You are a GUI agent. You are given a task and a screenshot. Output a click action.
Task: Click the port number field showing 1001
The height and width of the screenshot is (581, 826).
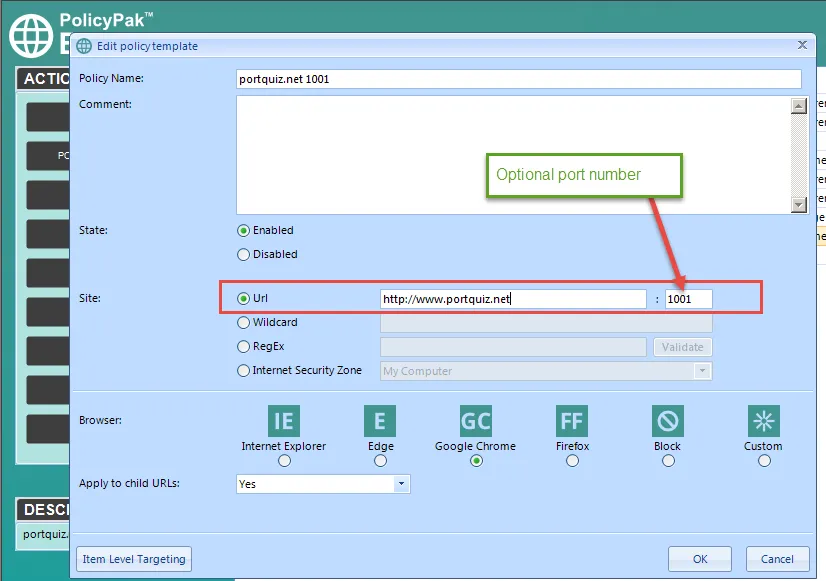click(689, 299)
